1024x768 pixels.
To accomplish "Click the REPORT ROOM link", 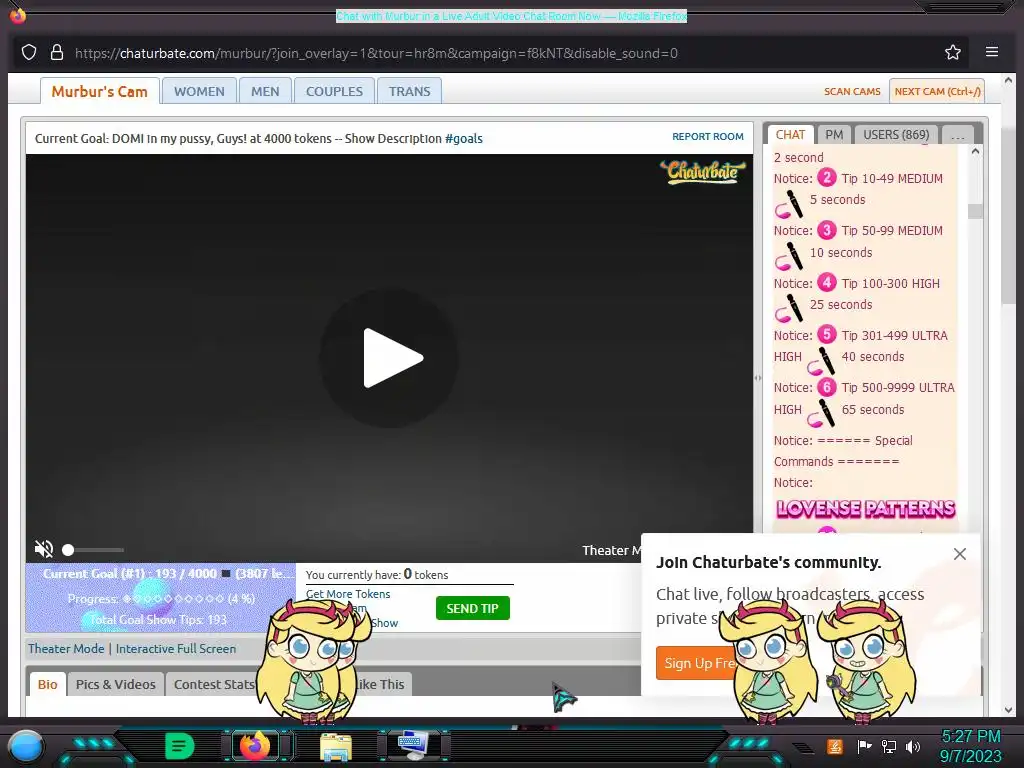I will 708,136.
